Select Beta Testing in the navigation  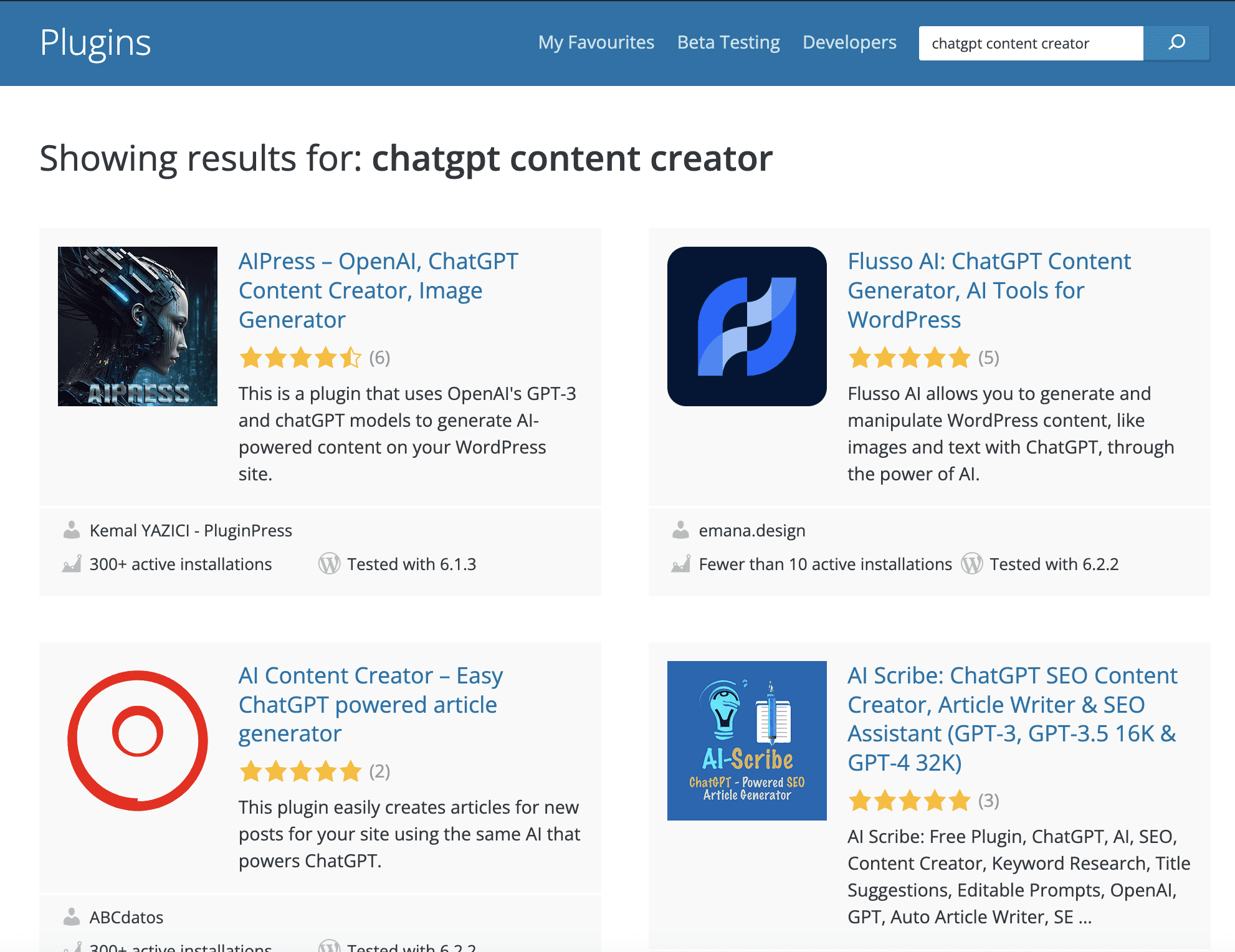[728, 42]
